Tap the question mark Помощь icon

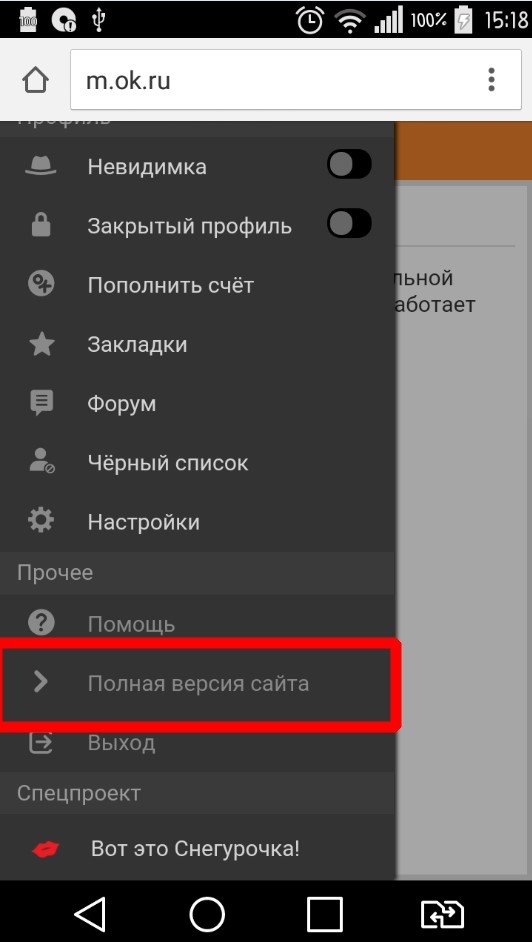(41, 624)
